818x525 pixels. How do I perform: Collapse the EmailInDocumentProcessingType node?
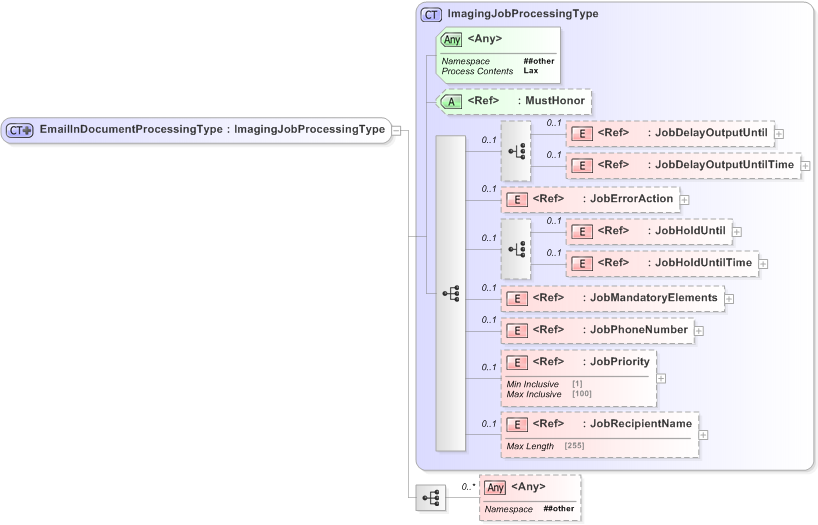(x=397, y=130)
